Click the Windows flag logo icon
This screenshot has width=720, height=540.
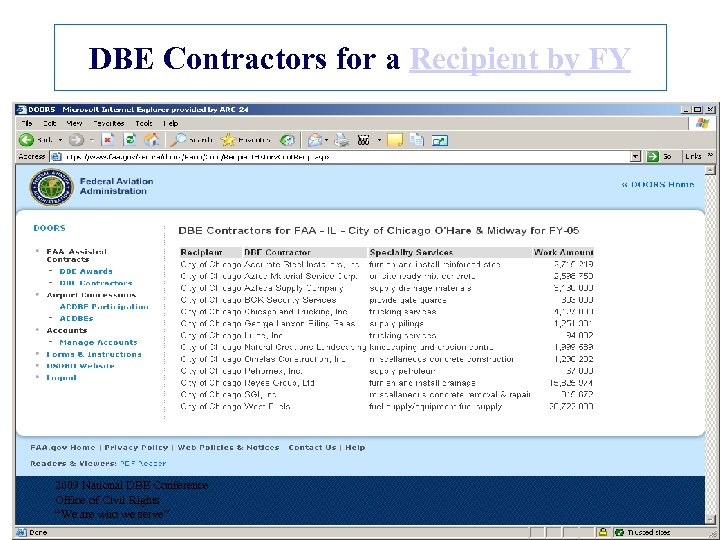point(703,123)
